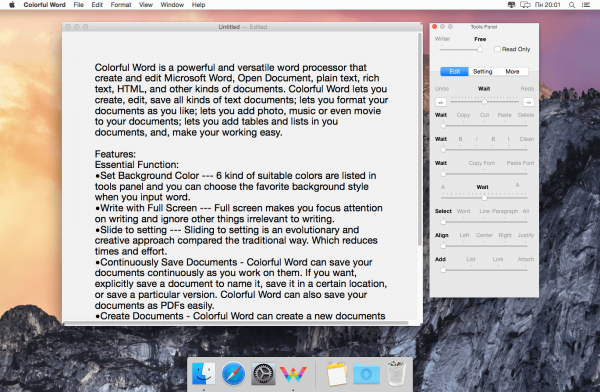Click the All selection label

point(526,211)
